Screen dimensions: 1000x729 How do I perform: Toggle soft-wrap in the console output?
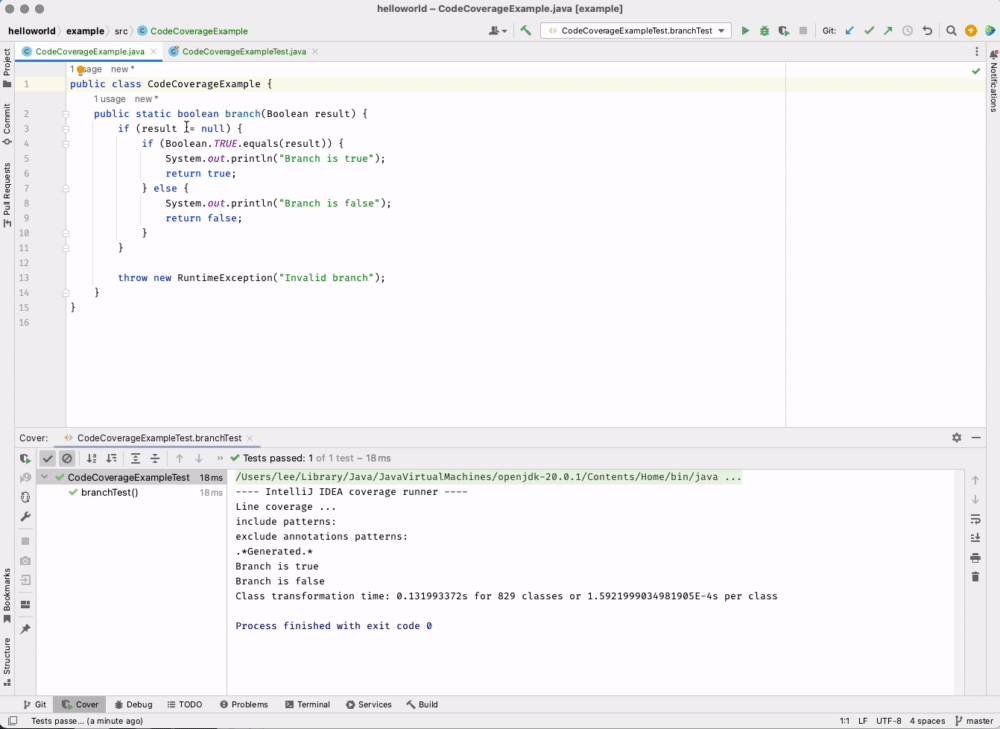[975, 519]
